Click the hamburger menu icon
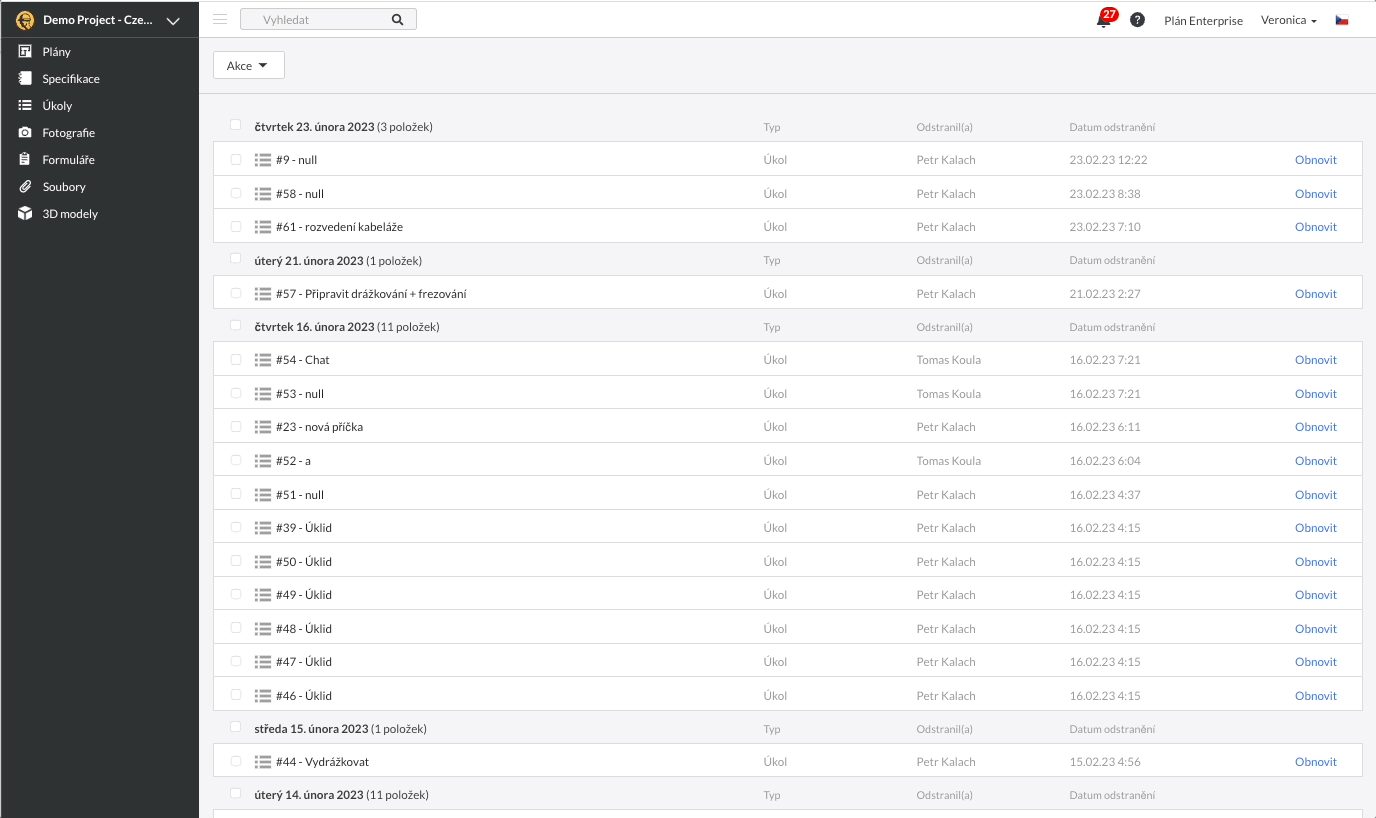This screenshot has width=1376, height=818. [x=220, y=19]
